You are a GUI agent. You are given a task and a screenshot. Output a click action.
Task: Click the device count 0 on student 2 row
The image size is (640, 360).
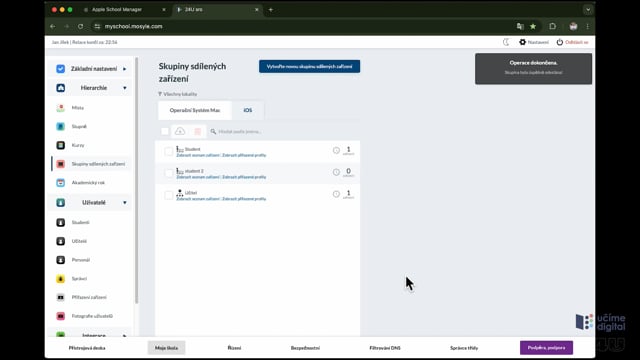(x=348, y=172)
